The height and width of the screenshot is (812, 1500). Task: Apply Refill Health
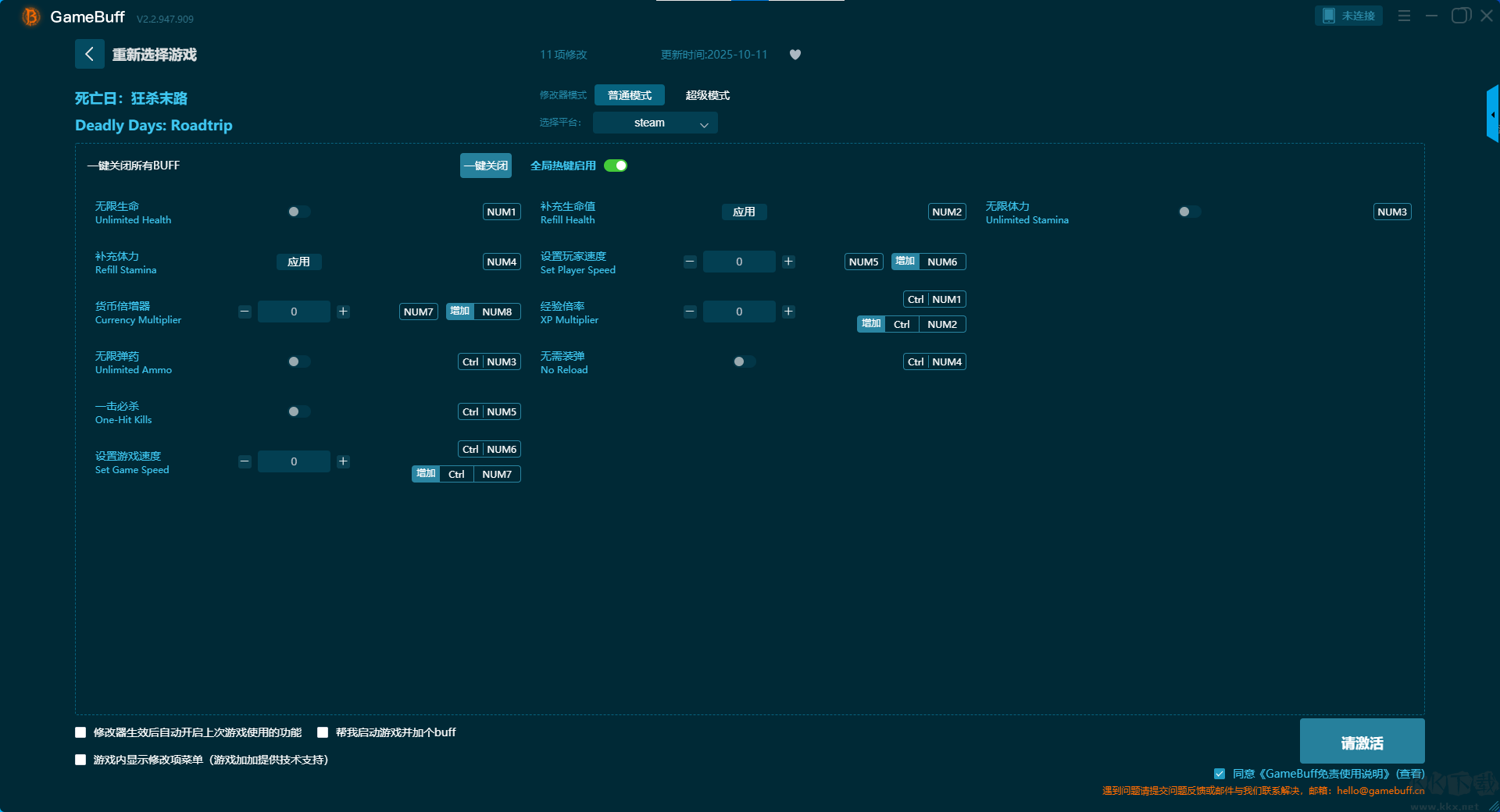pyautogui.click(x=744, y=212)
